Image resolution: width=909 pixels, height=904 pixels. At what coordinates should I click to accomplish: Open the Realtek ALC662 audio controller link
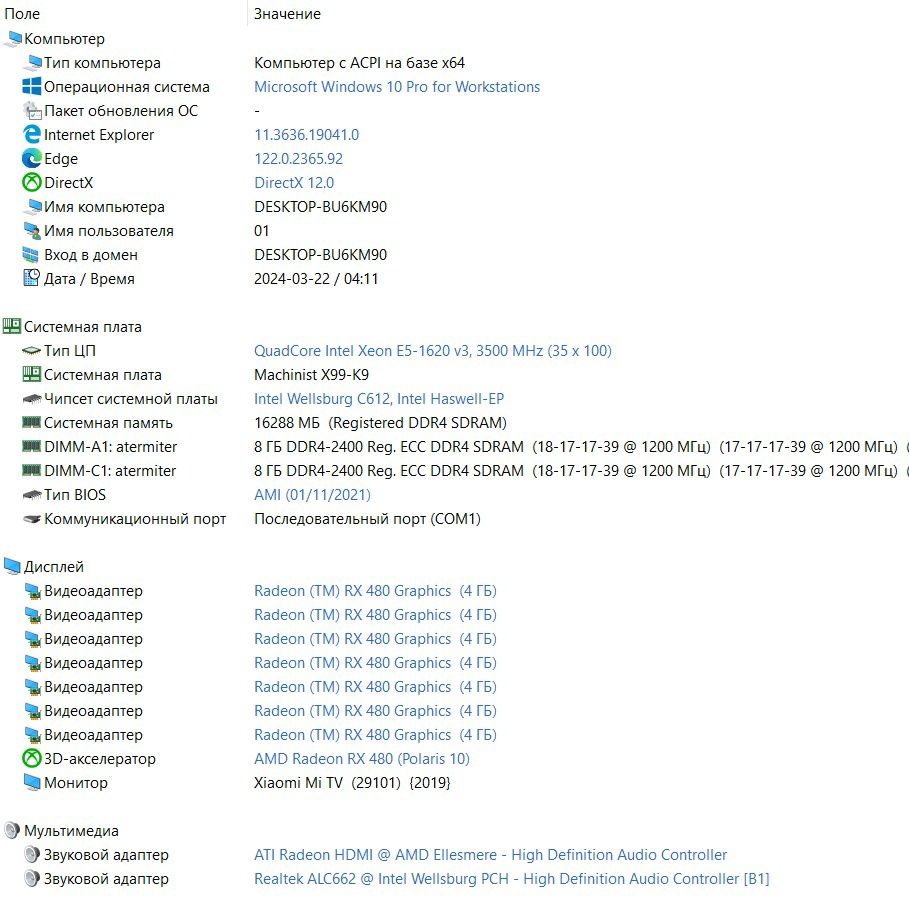512,879
